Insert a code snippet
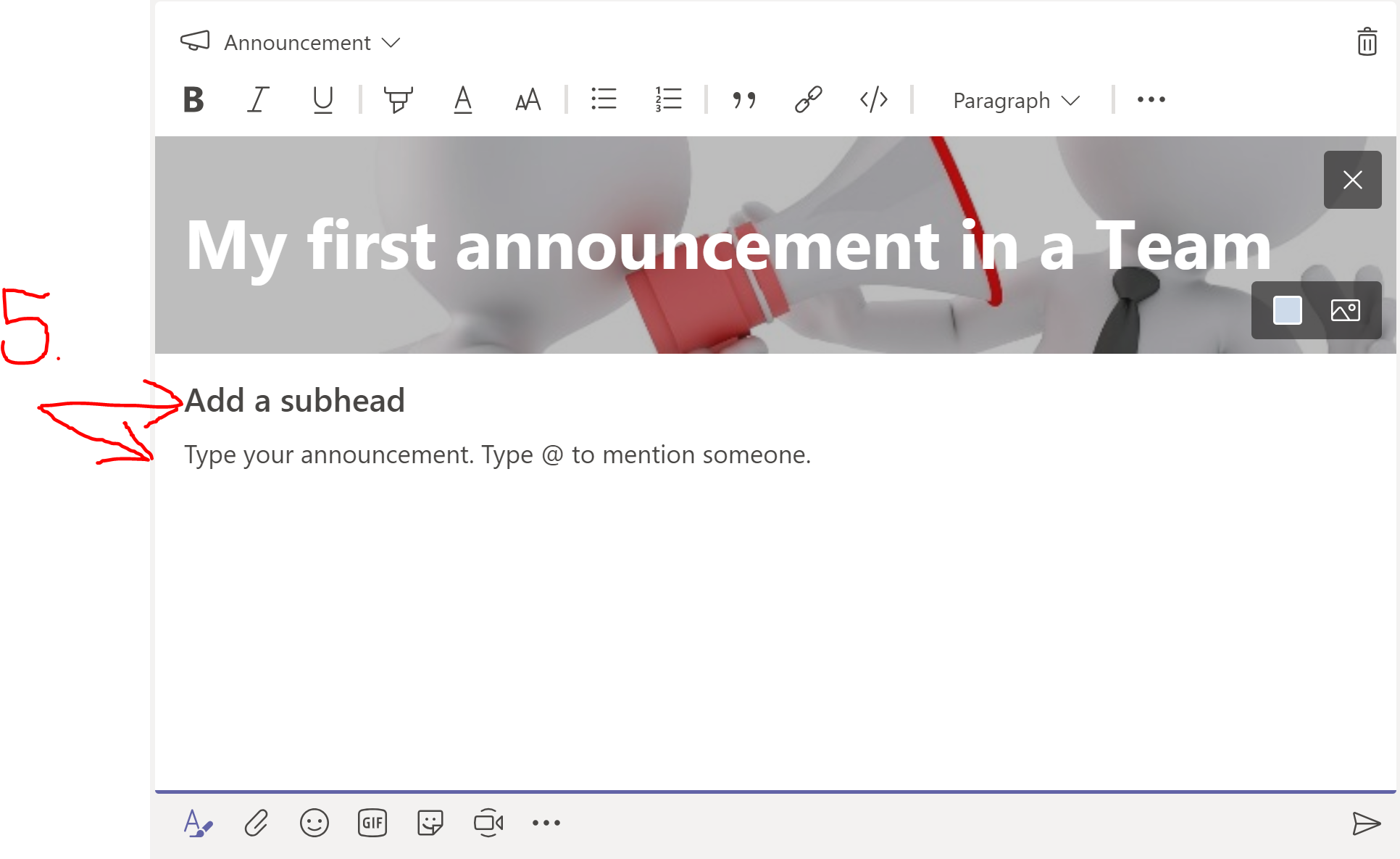 (x=874, y=99)
